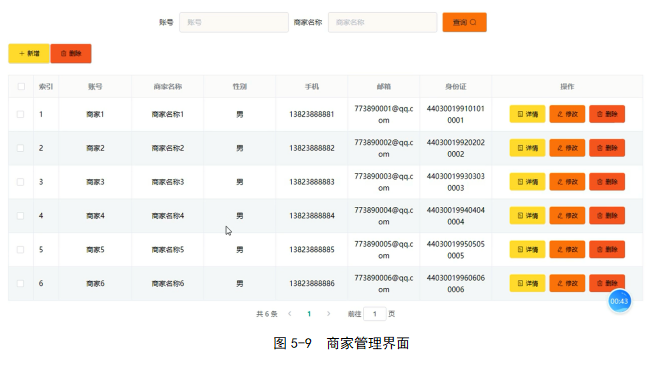Viewport: 646px width, 367px height.
Task: Click the blue 00:43 timer bubble
Action: point(619,301)
